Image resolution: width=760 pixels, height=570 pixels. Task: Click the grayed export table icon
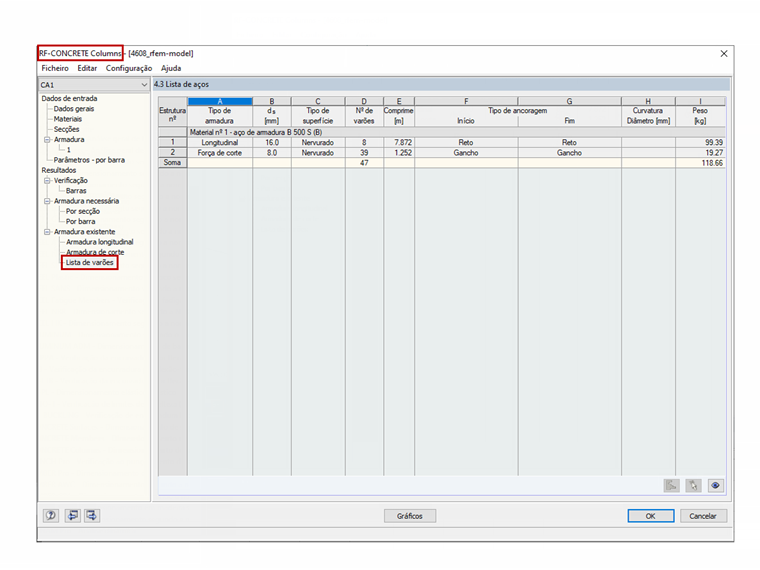[x=671, y=485]
